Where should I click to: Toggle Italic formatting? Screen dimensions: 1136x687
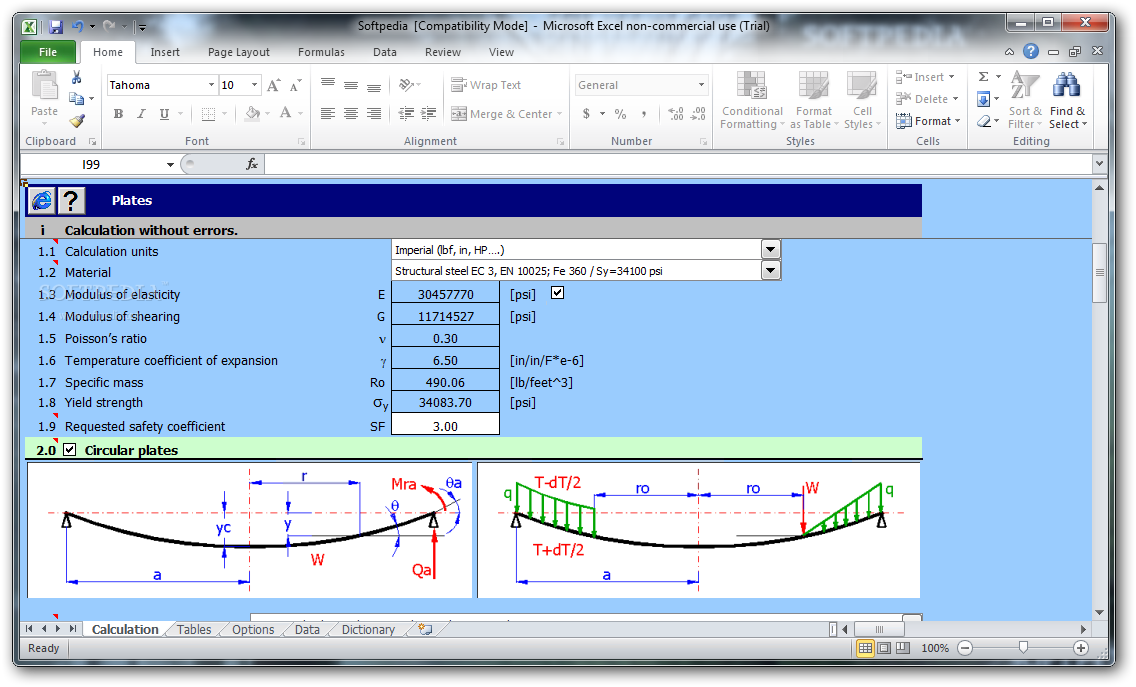coord(141,114)
